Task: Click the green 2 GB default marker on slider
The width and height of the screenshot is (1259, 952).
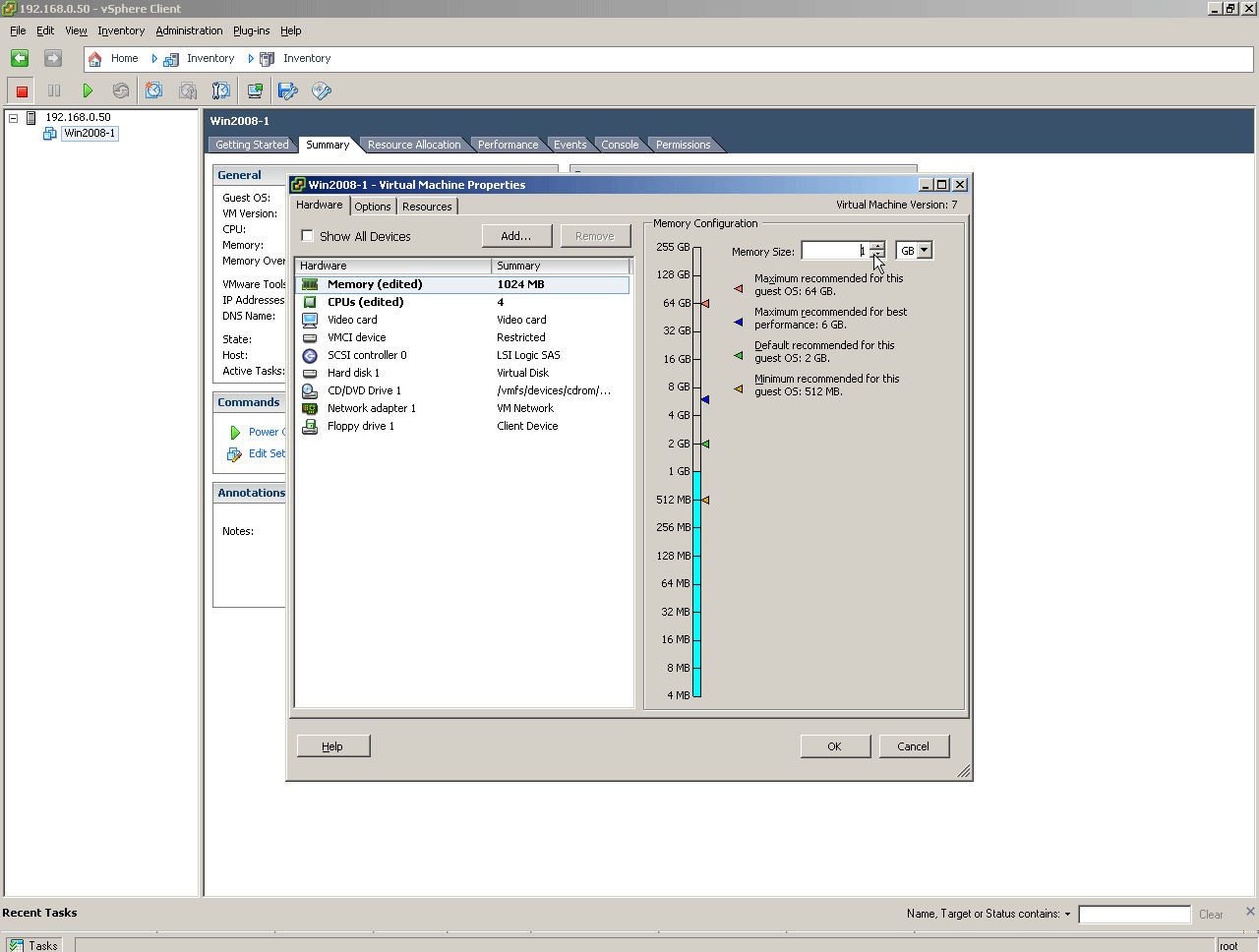Action: pyautogui.click(x=705, y=444)
